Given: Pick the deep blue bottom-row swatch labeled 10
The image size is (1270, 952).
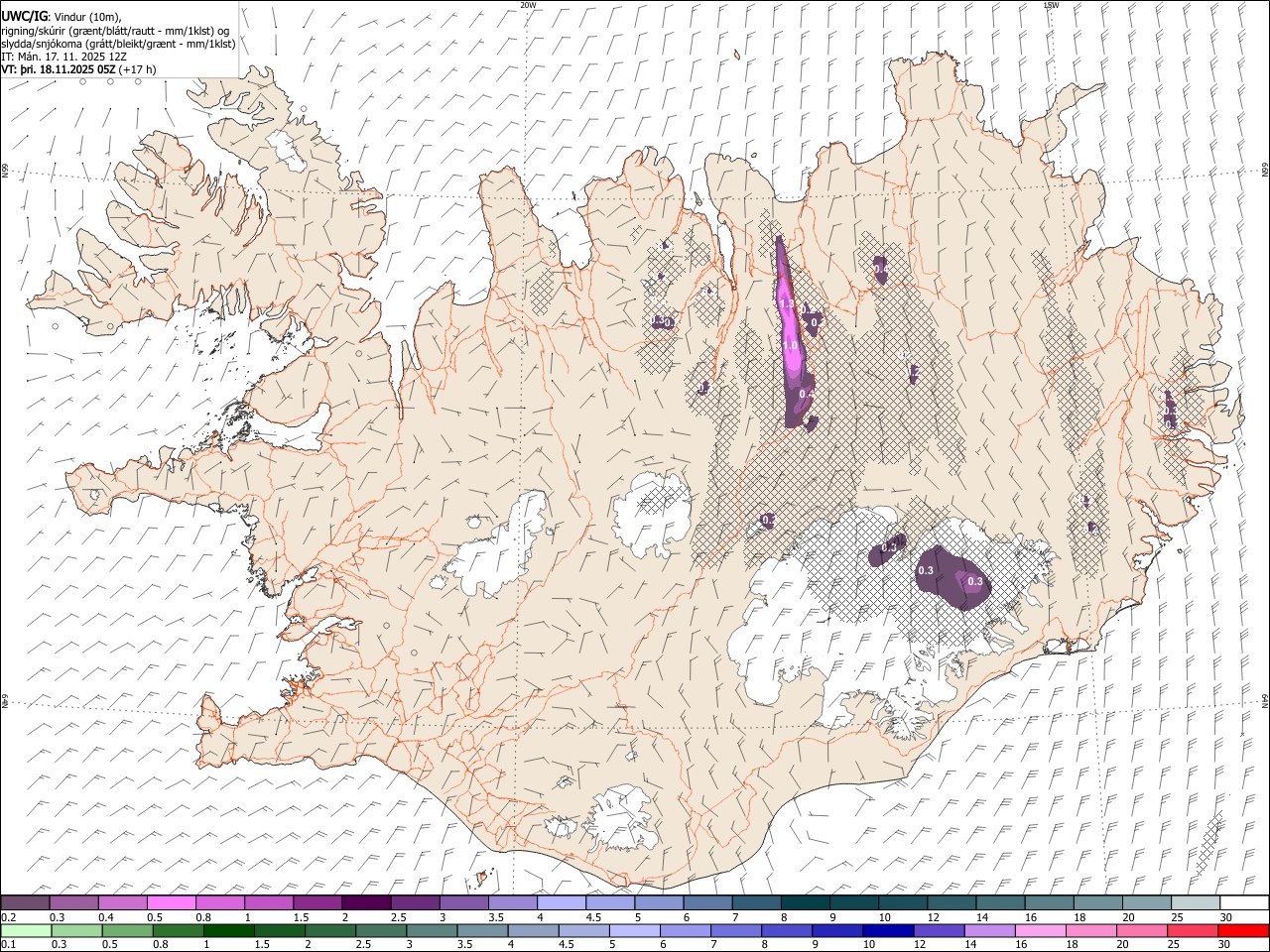Looking at the screenshot, I should coord(888,930).
